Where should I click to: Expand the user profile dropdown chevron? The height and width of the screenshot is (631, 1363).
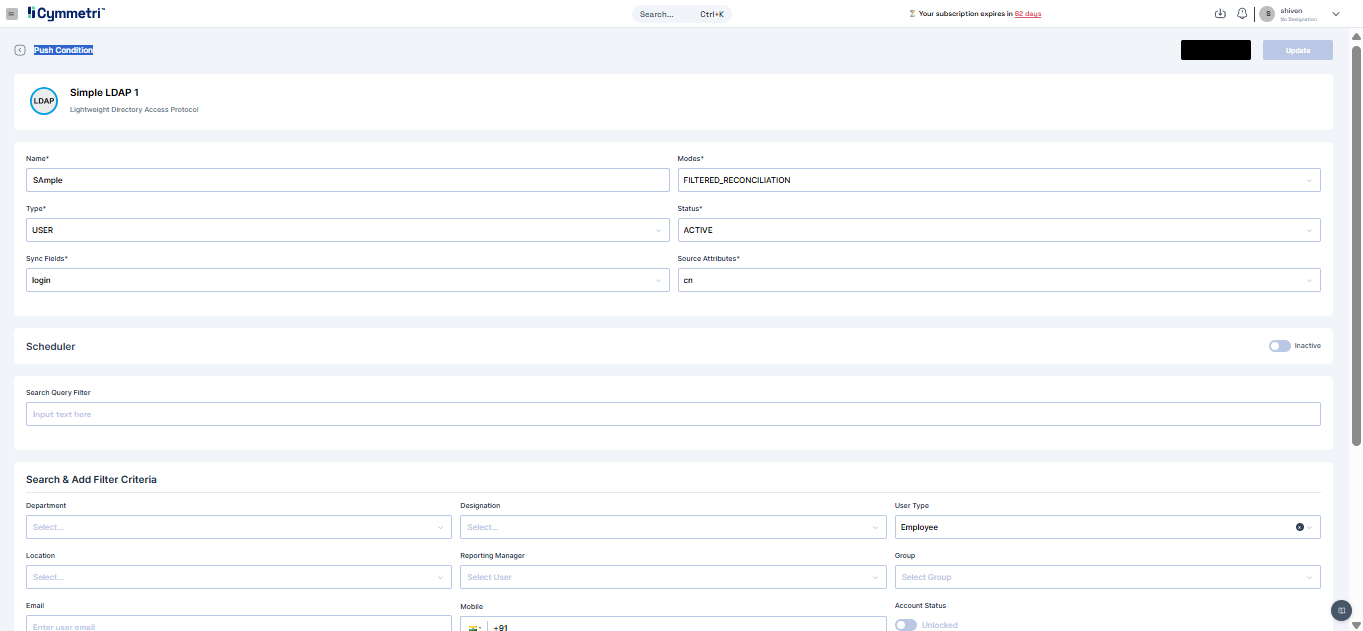coord(1336,14)
